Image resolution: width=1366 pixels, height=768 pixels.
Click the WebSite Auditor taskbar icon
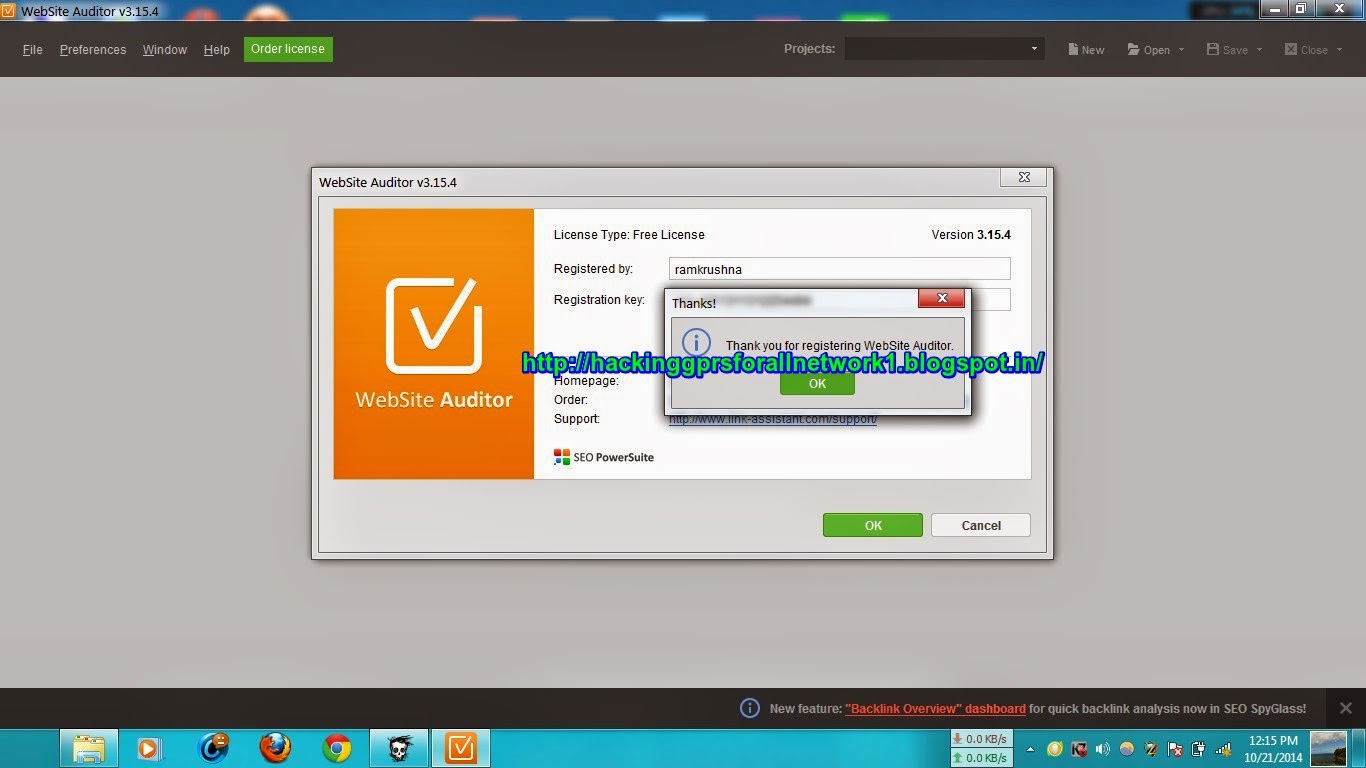(x=461, y=748)
